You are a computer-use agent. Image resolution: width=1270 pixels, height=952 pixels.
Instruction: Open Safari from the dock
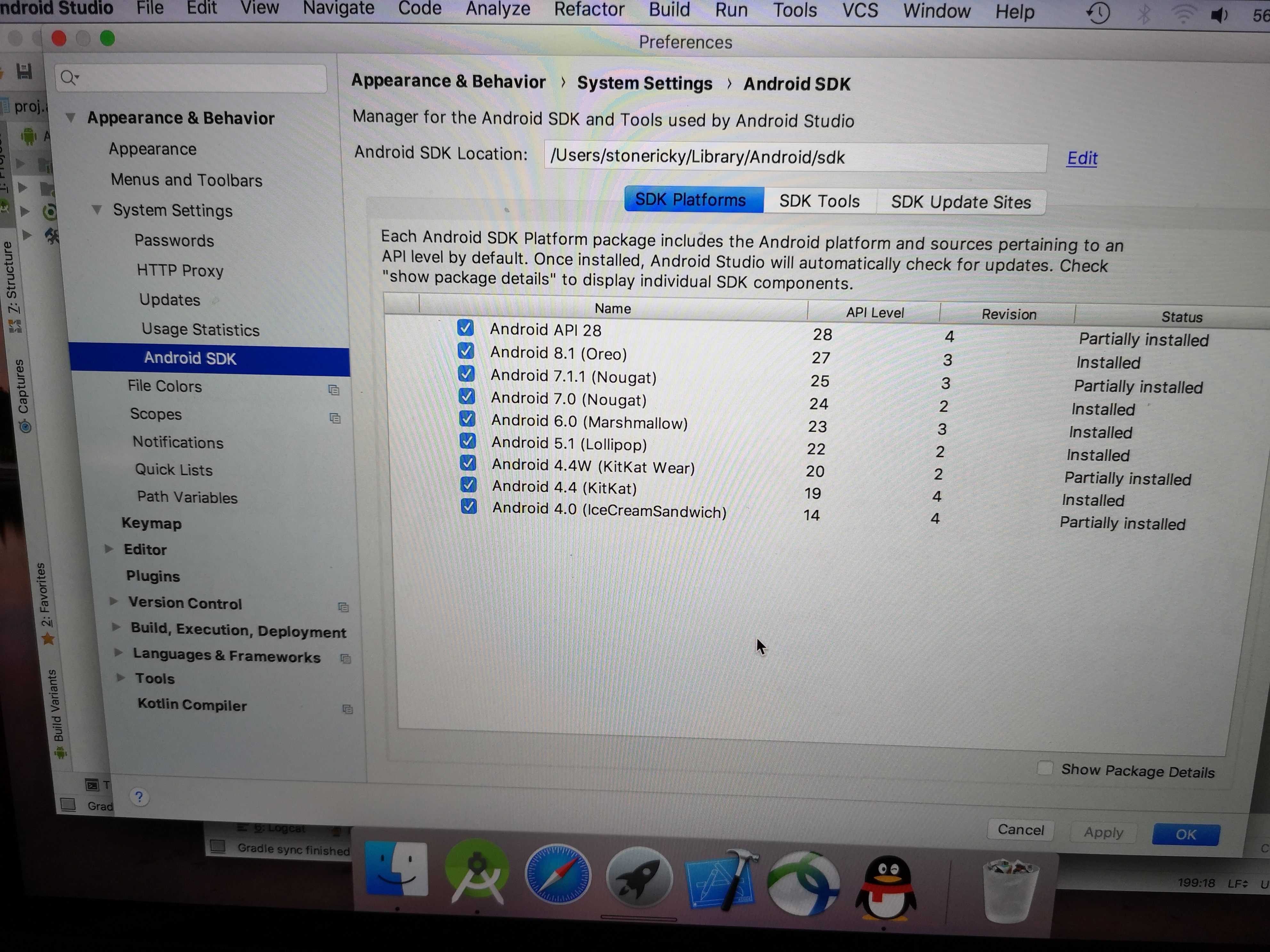[558, 874]
